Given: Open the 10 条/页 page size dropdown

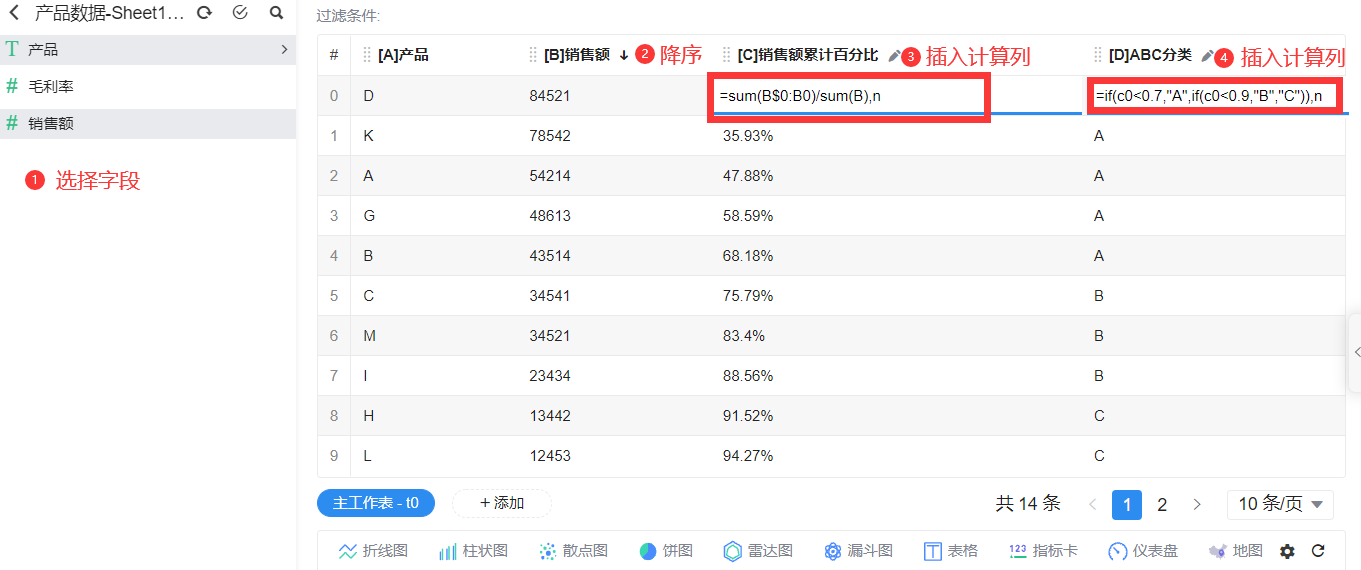Looking at the screenshot, I should (1280, 504).
